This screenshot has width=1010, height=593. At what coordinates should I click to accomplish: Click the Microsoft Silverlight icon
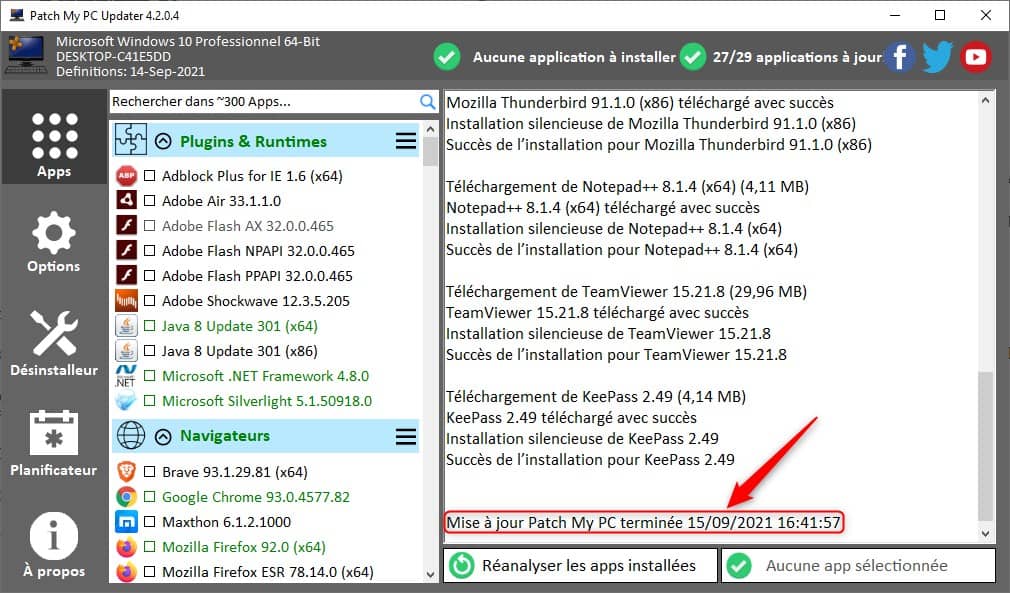pyautogui.click(x=126, y=401)
